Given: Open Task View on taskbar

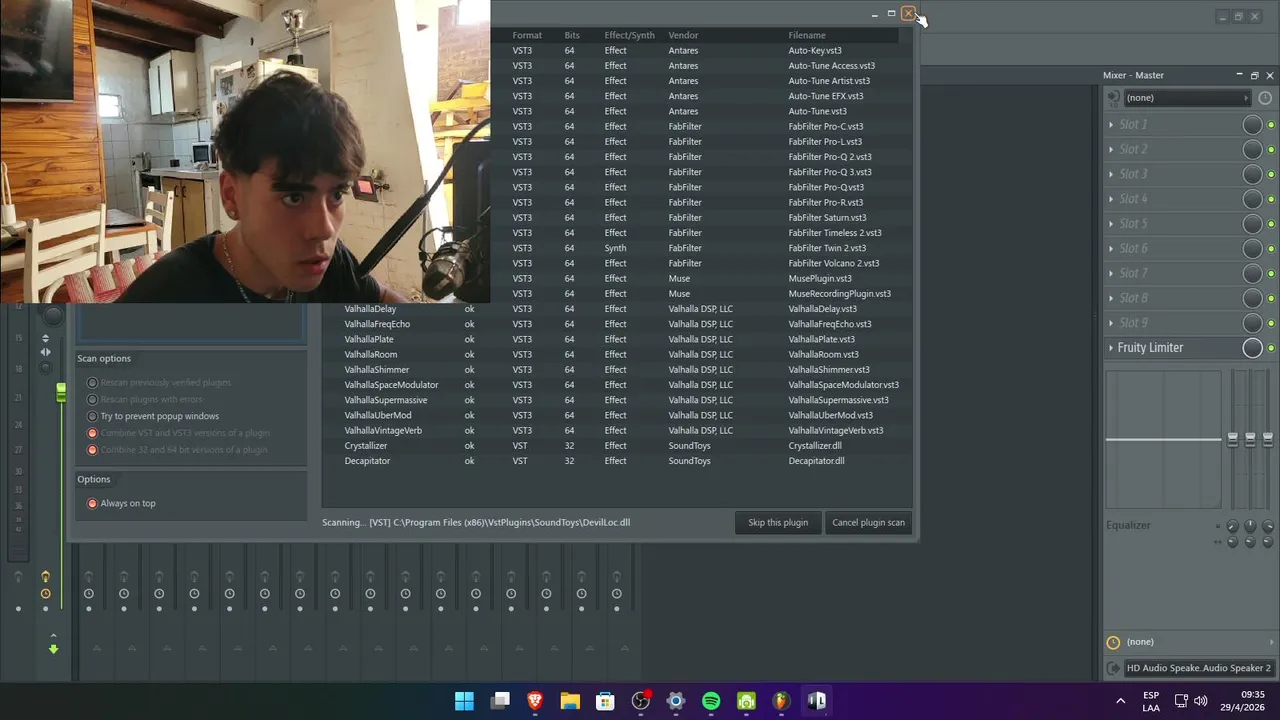Looking at the screenshot, I should pos(500,701).
